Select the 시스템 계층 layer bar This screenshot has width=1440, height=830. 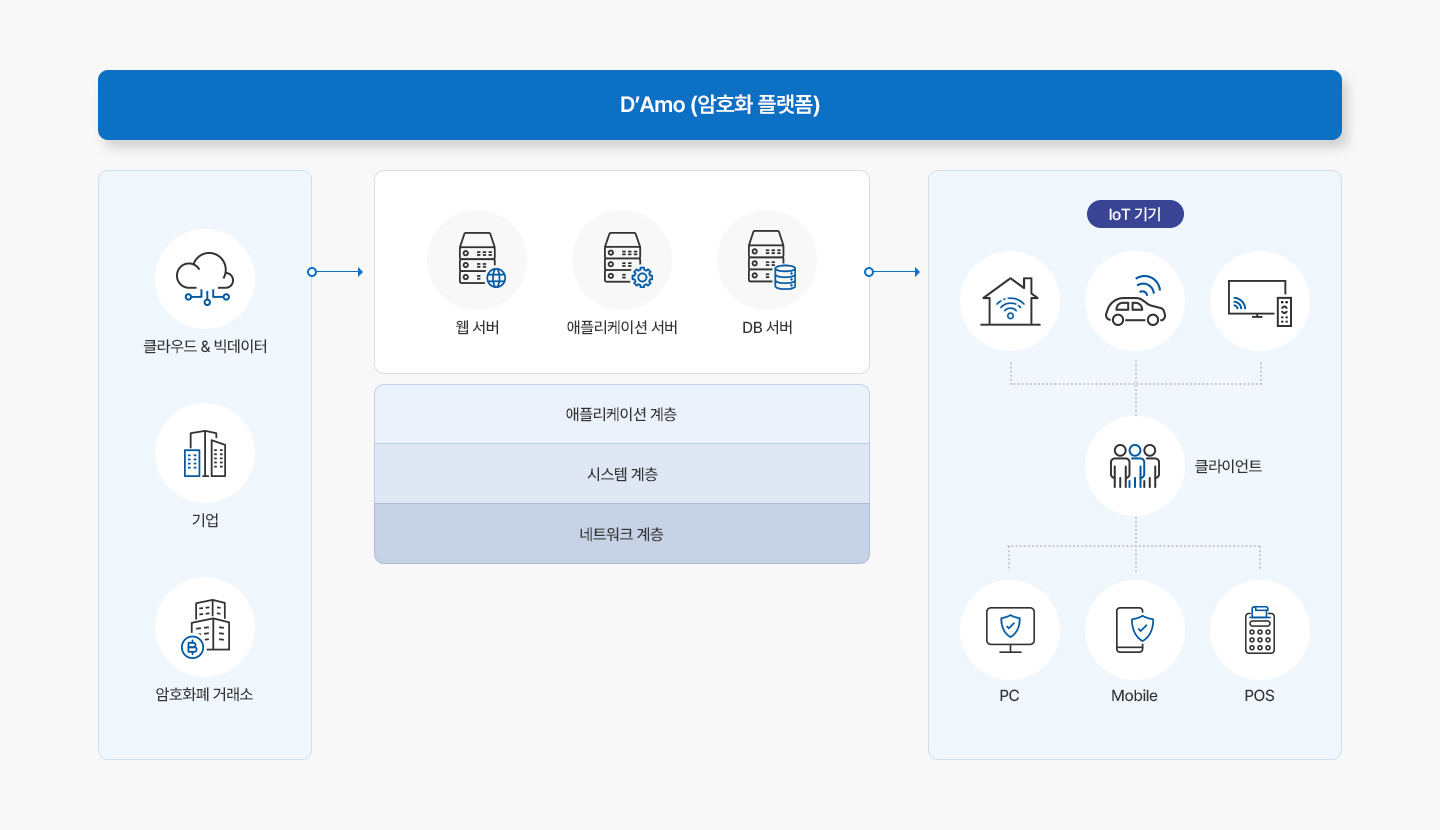(x=622, y=474)
